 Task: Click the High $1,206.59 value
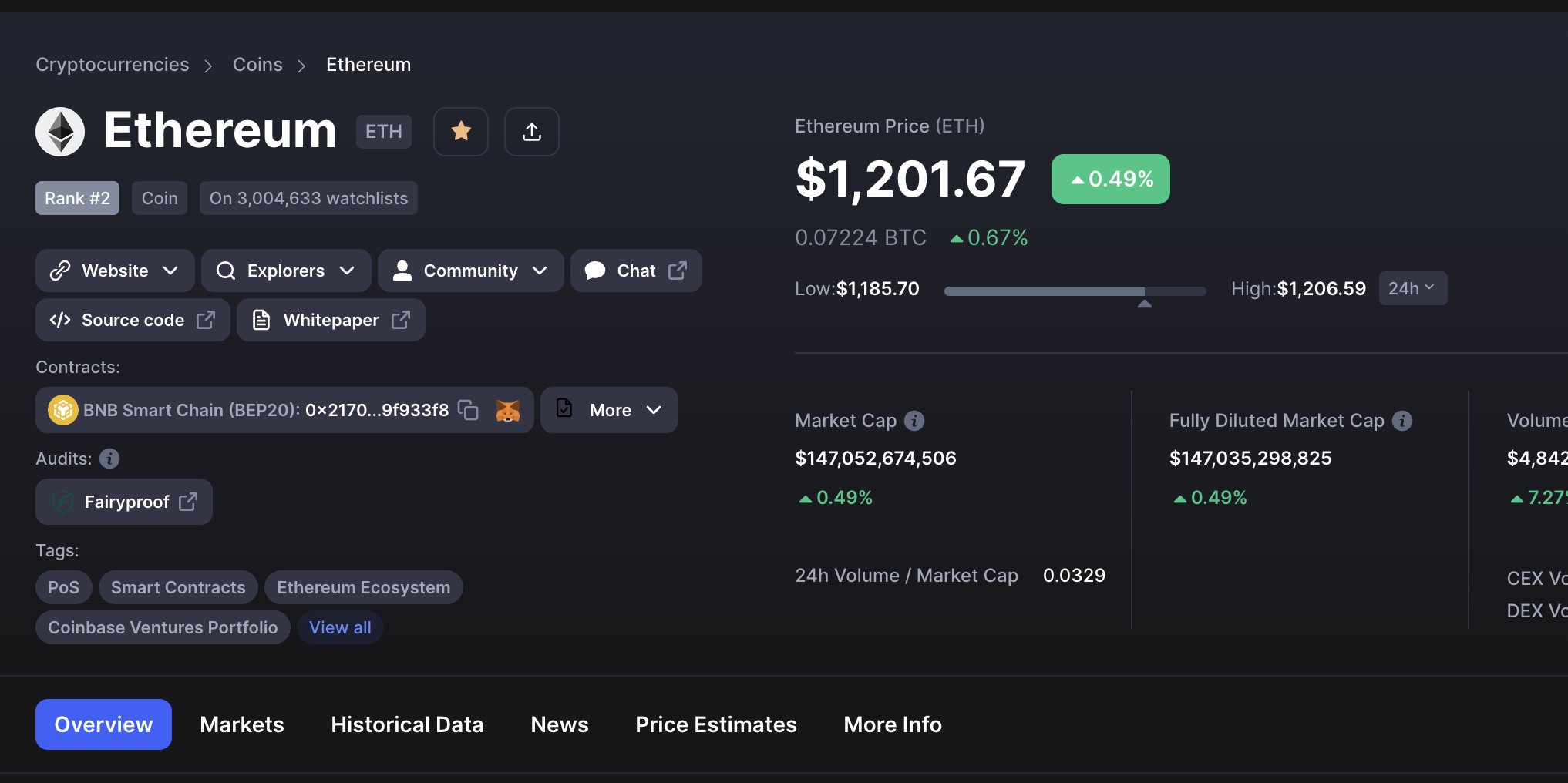[x=1321, y=289]
